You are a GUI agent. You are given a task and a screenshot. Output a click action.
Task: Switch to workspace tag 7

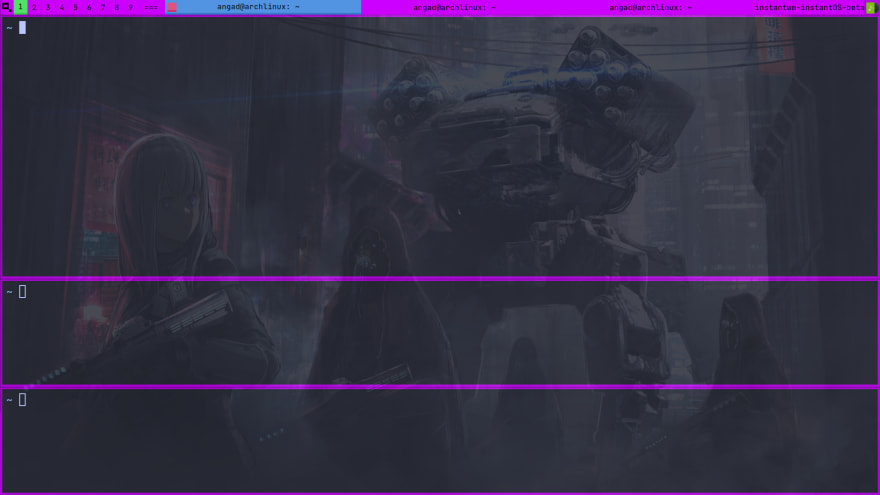103,7
